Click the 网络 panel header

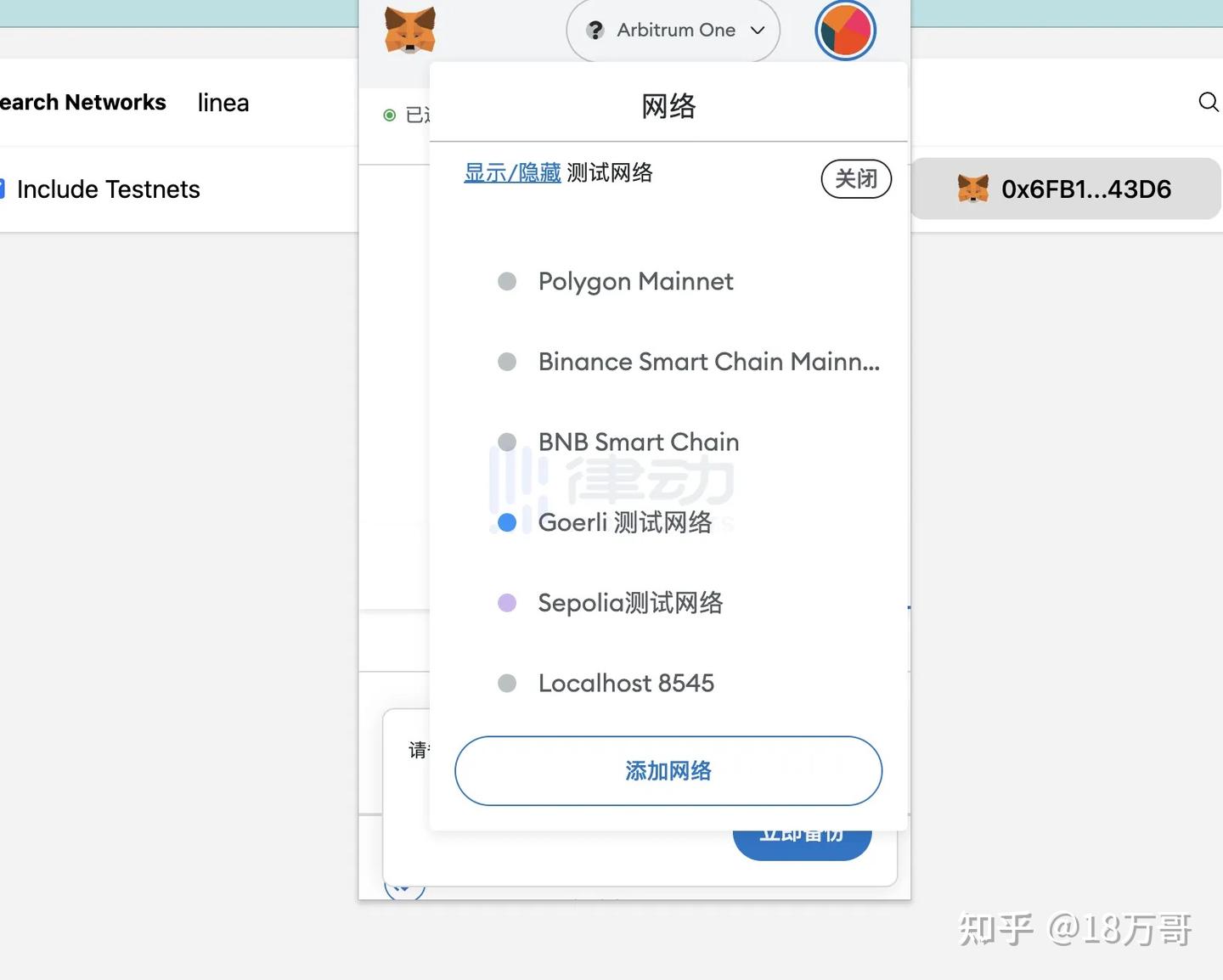point(668,106)
